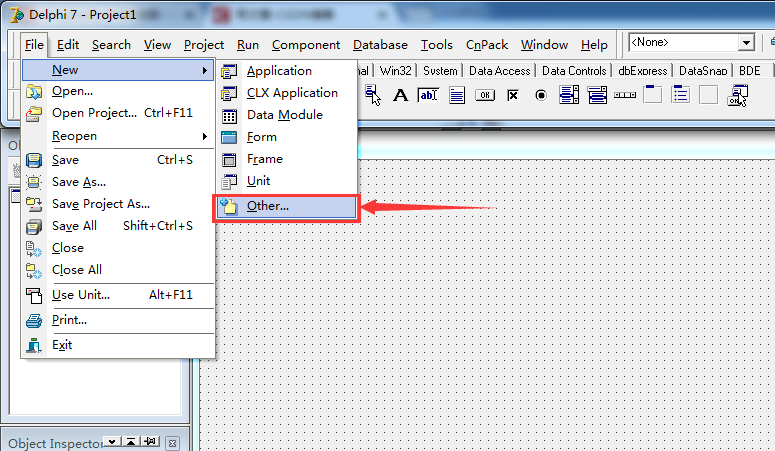Click the Save As icon
This screenshot has width=775, height=451.
34,182
